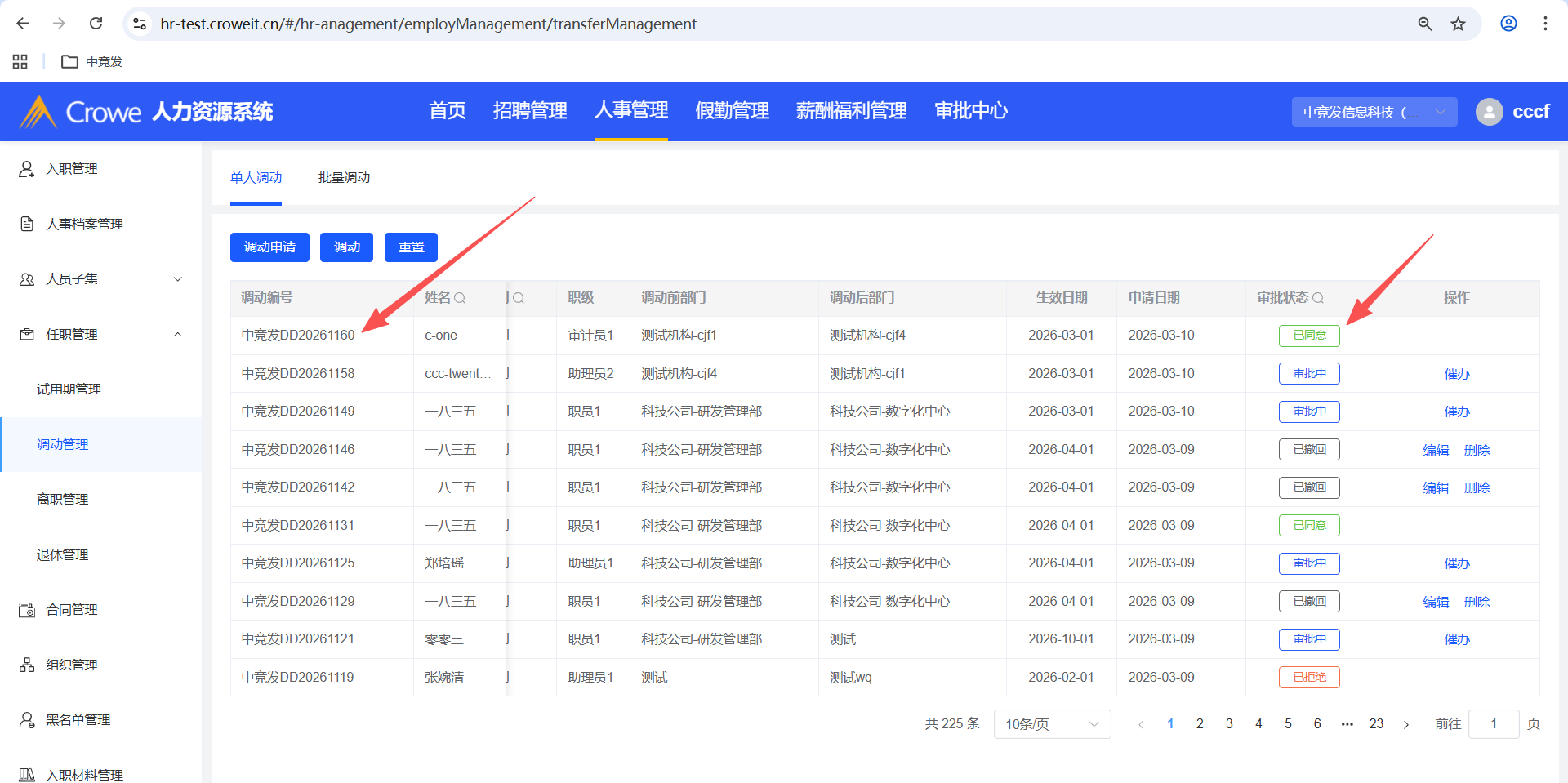Open the 中竞发信息科技 company selector dropdown
Viewport: 1568px width, 783px height.
tap(1374, 112)
